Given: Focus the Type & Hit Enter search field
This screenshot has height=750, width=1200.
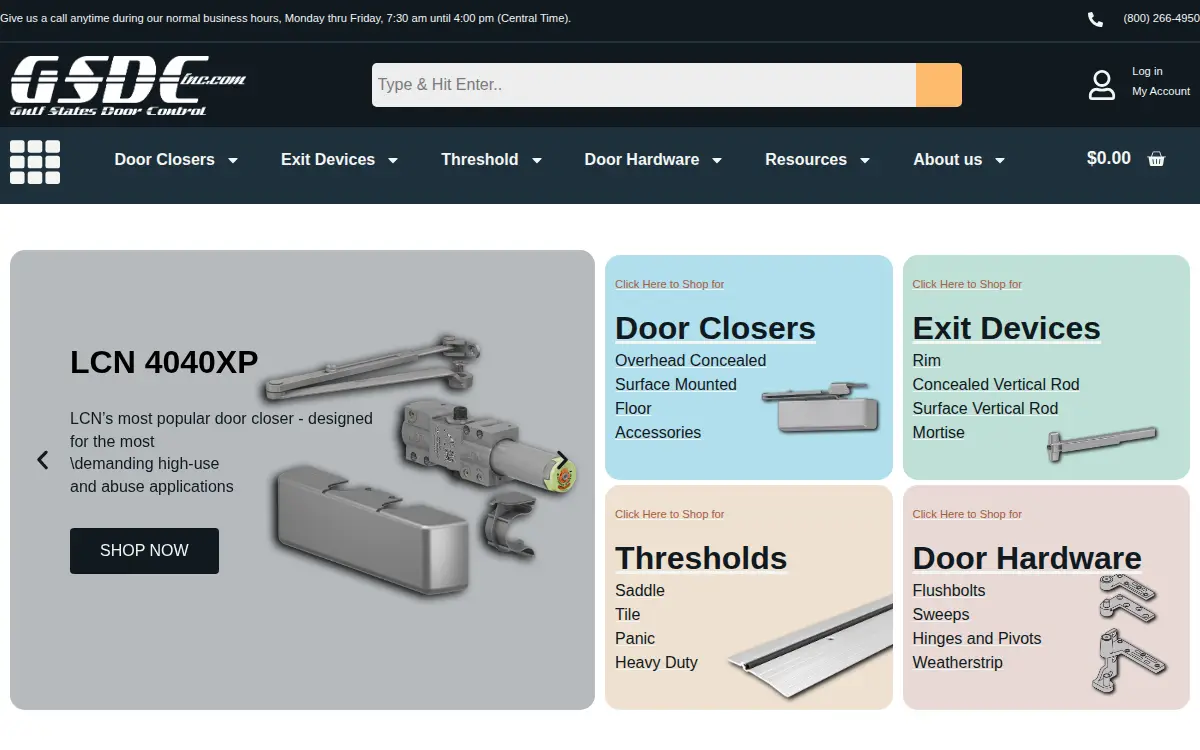Looking at the screenshot, I should pyautogui.click(x=644, y=85).
